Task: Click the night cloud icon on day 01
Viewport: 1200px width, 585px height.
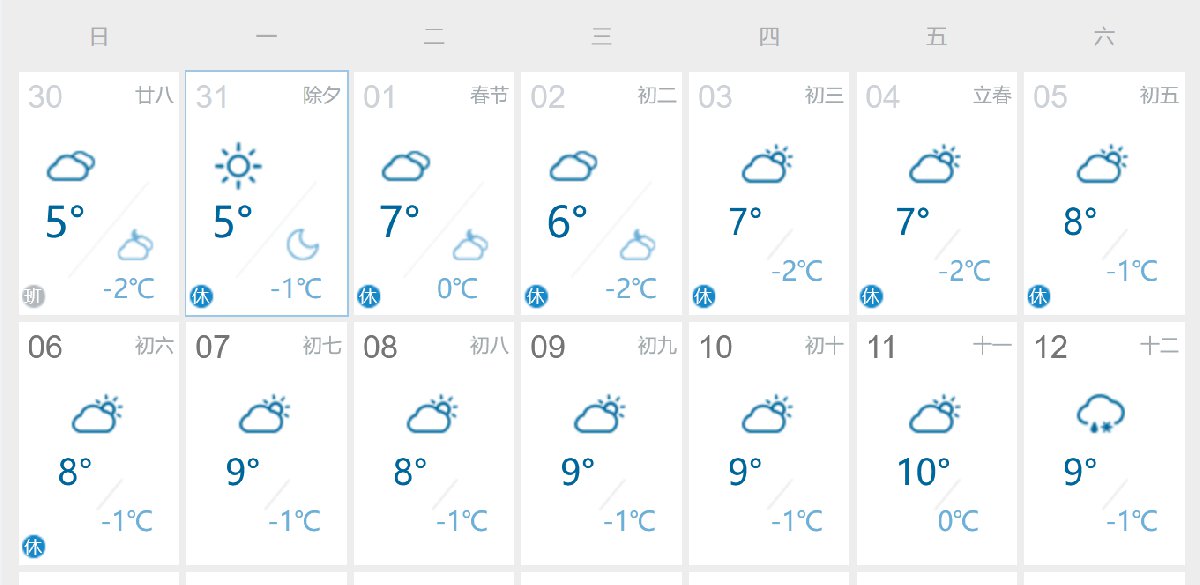Action: coord(470,244)
